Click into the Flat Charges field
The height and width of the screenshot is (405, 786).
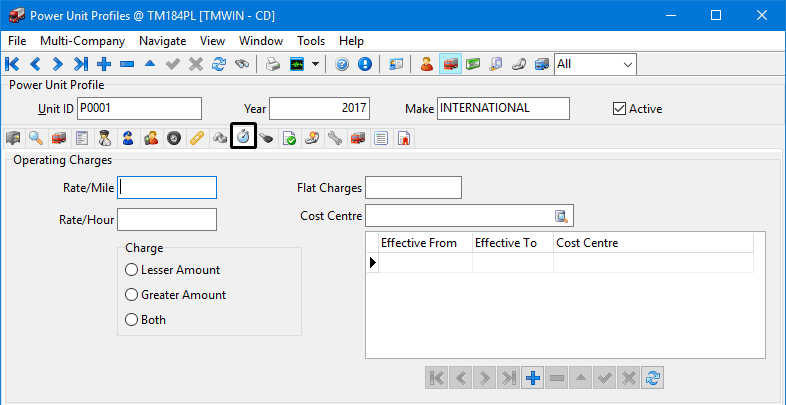click(413, 188)
